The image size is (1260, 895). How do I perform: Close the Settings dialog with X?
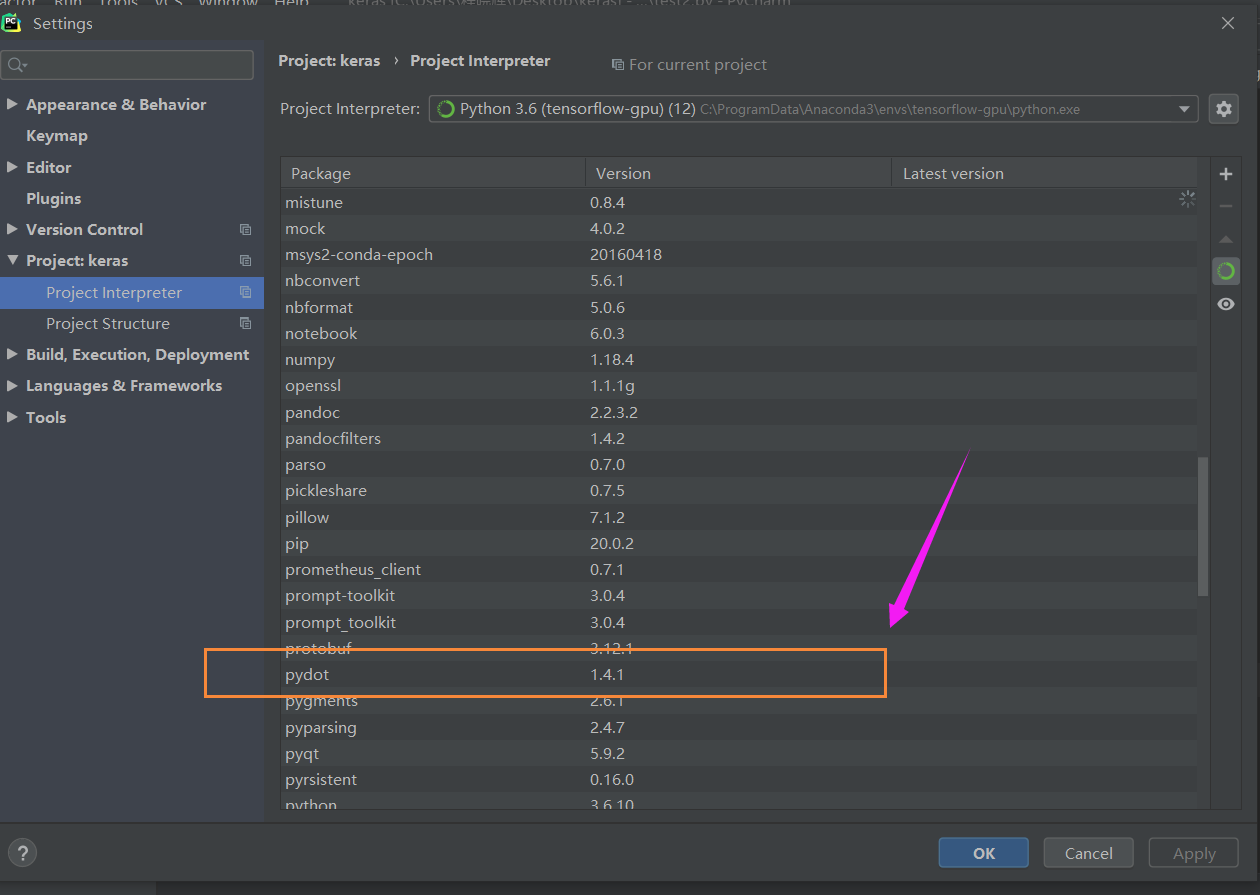tap(1227, 23)
